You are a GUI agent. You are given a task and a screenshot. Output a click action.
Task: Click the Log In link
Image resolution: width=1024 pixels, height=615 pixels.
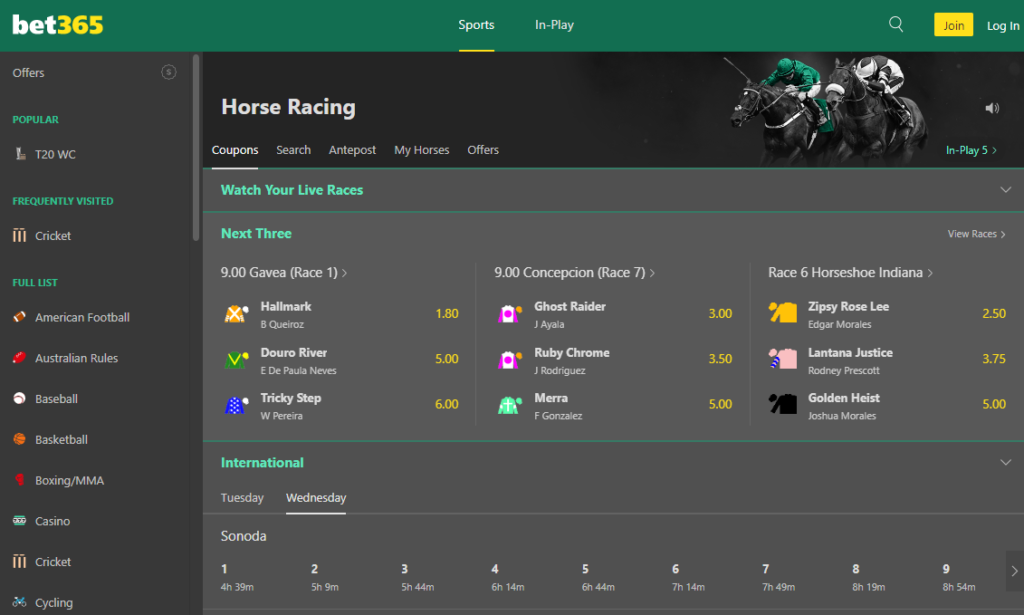click(x=1002, y=26)
